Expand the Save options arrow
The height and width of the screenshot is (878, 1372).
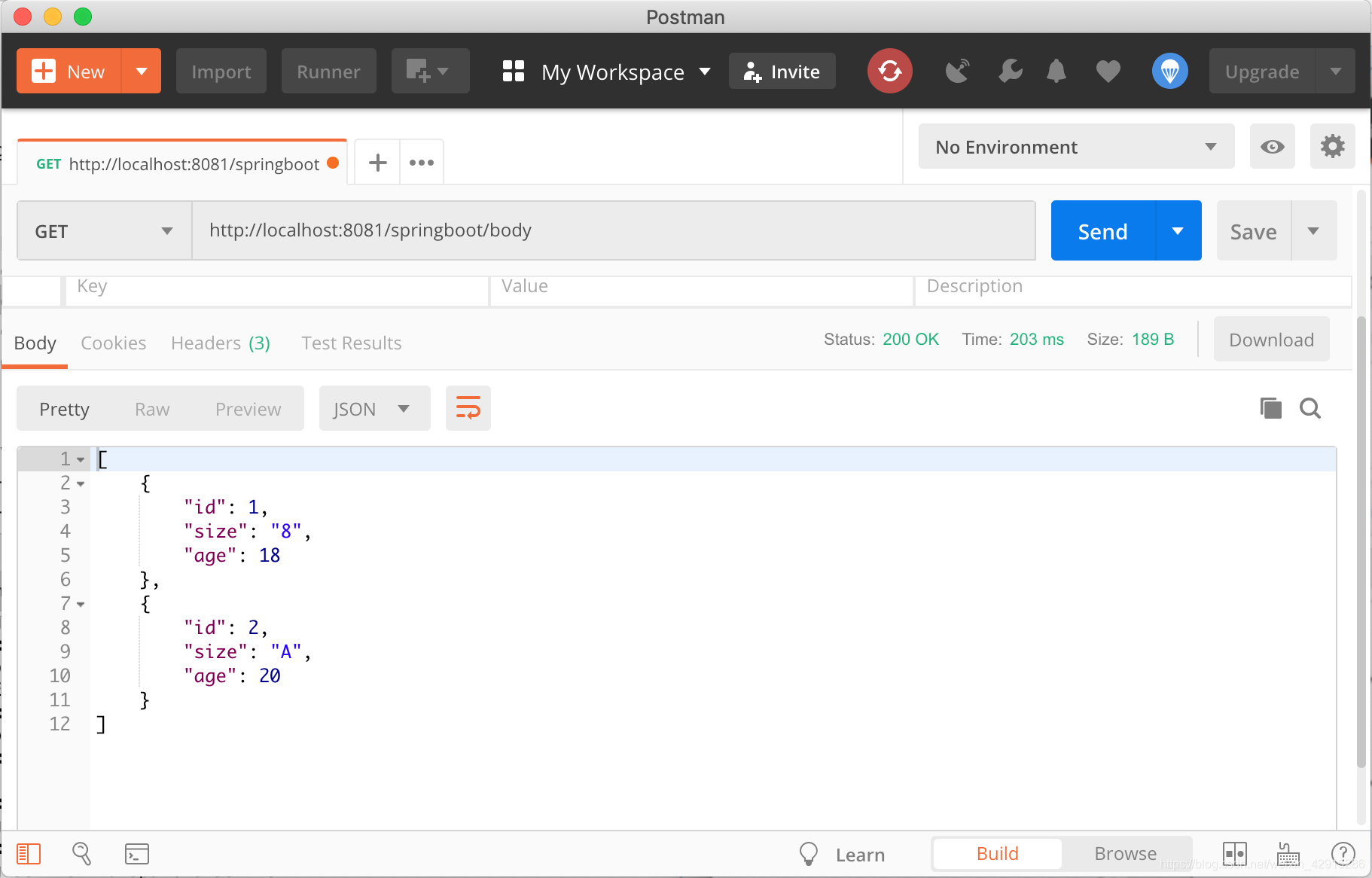point(1314,231)
